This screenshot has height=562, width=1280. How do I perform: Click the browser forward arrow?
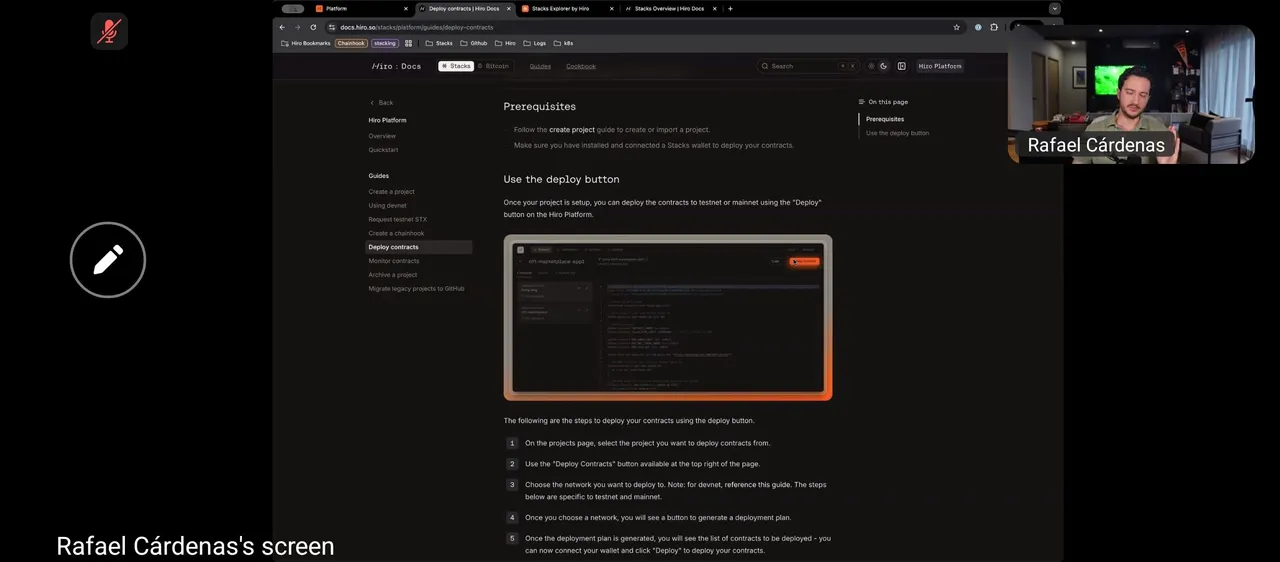click(x=297, y=27)
